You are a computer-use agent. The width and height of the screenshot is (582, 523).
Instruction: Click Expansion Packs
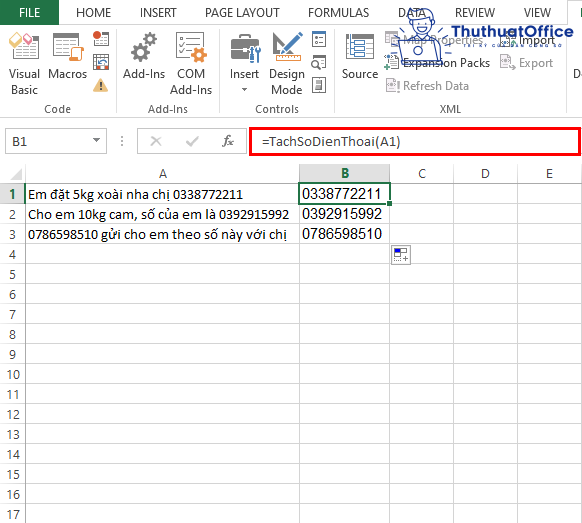tap(438, 63)
